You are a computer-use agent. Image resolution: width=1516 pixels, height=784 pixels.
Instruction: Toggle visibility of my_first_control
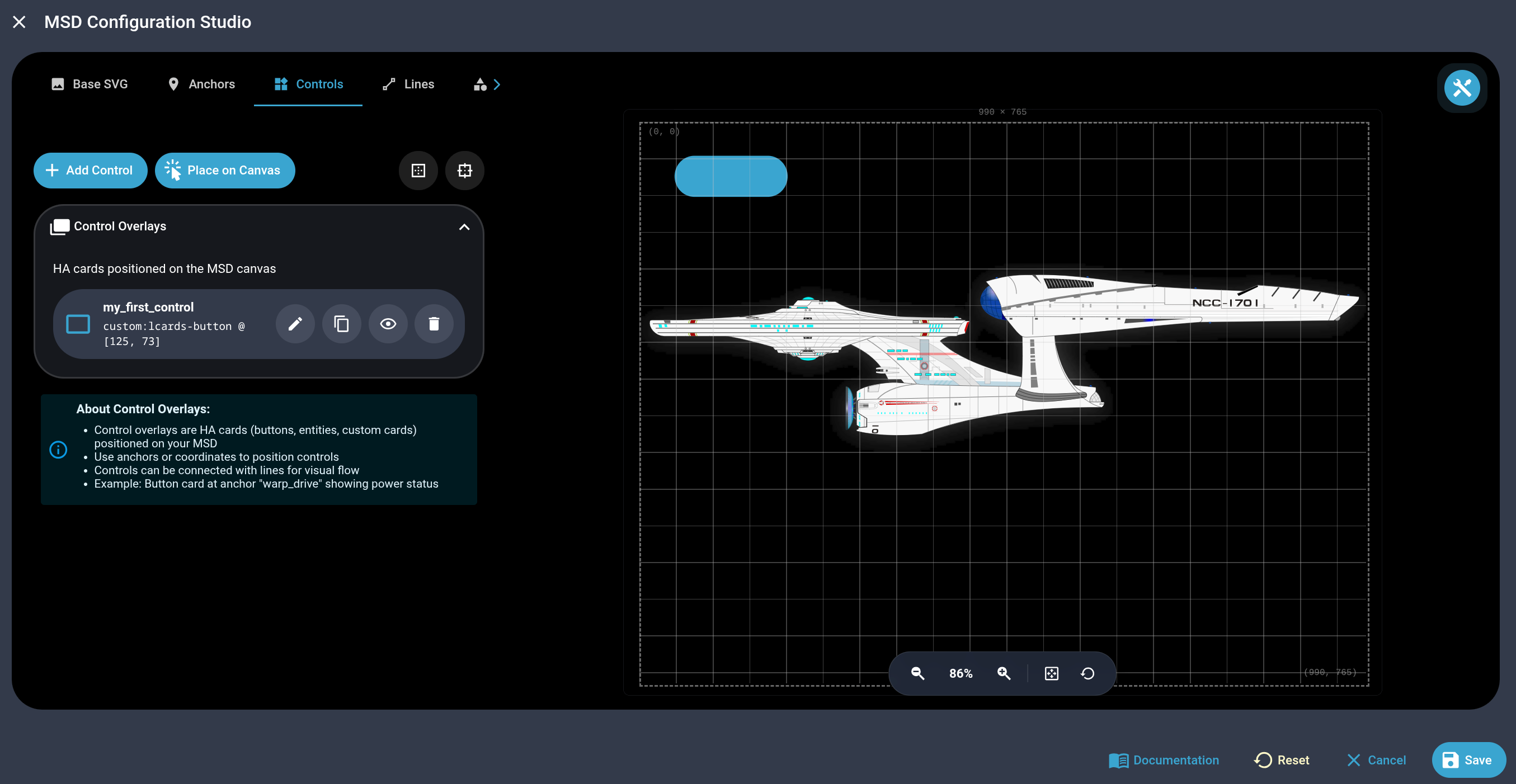tap(388, 323)
